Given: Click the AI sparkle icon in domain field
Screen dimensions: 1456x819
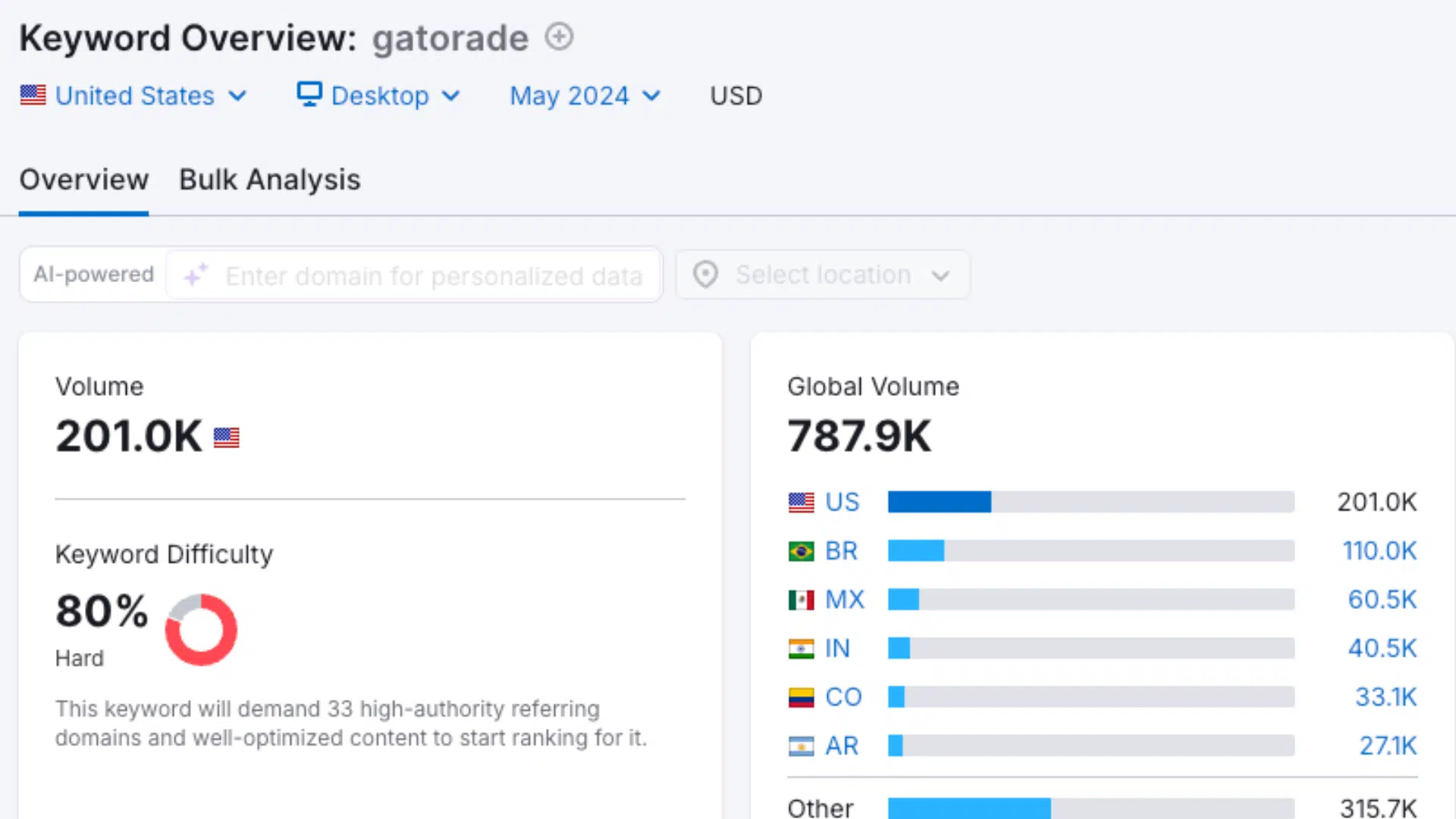Looking at the screenshot, I should coord(196,275).
